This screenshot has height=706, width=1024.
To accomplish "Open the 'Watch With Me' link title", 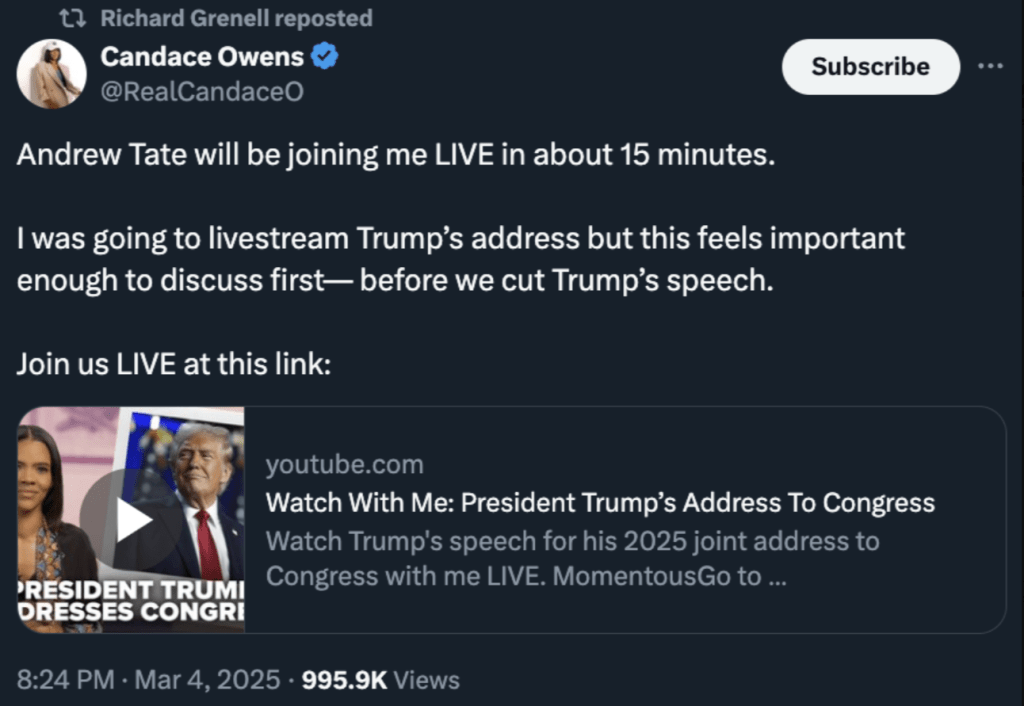I will (600, 502).
